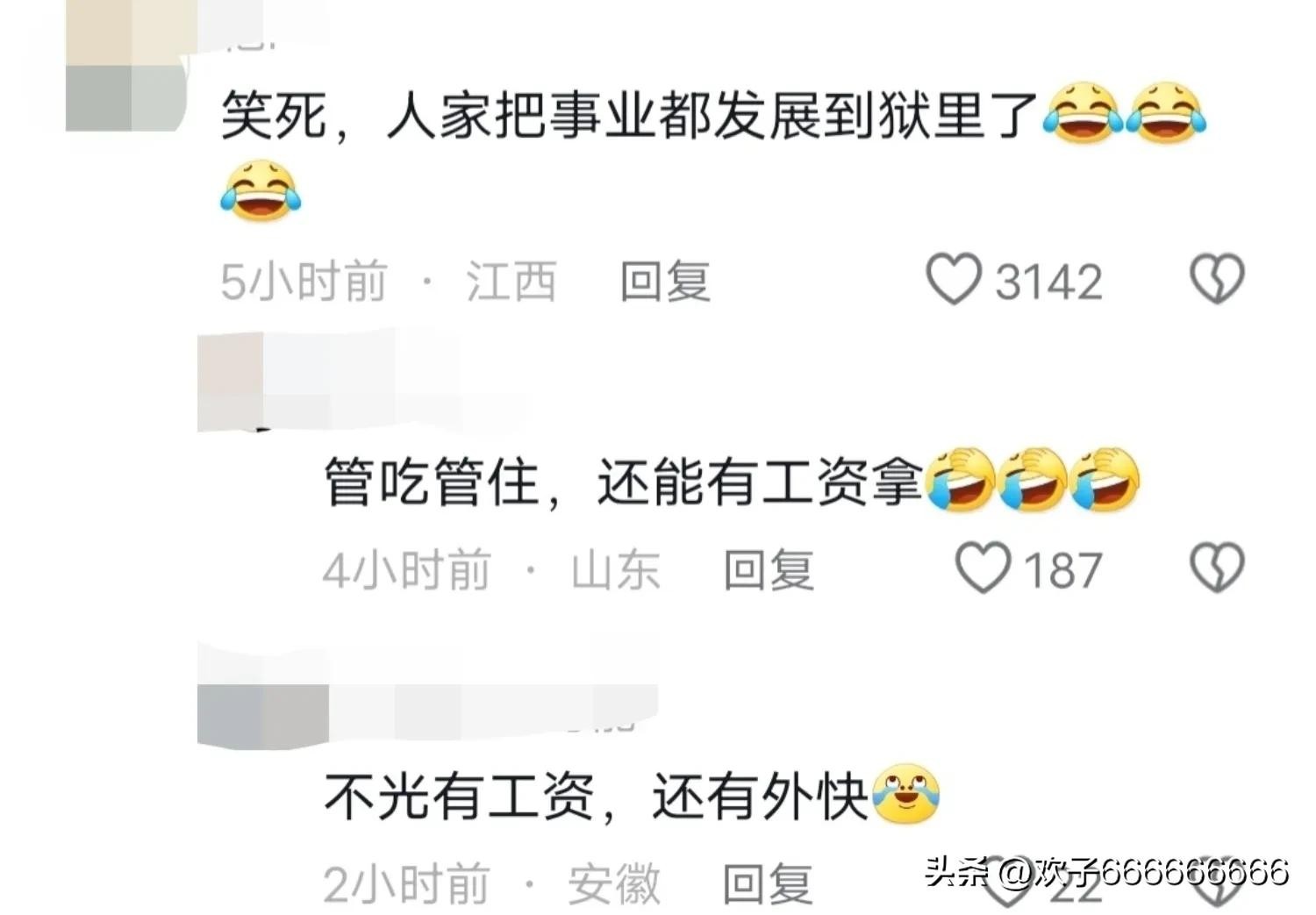The width and height of the screenshot is (1316, 915).
Task: Click the 3142 like count
Action: (x=1048, y=282)
